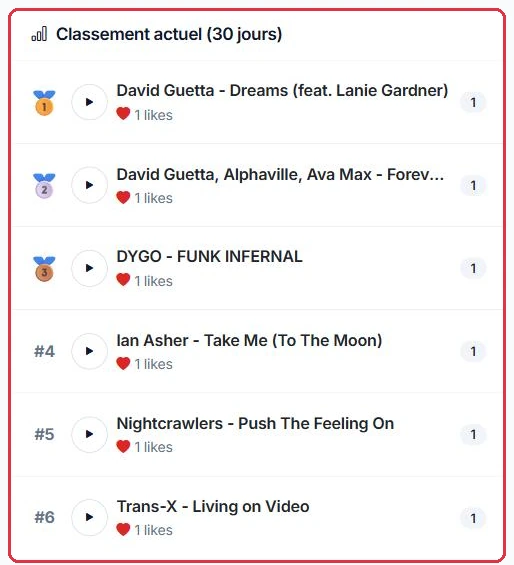Play Nightcrawlers - Push The Feeling On
Viewport: 514px width, 565px height.
tap(89, 434)
